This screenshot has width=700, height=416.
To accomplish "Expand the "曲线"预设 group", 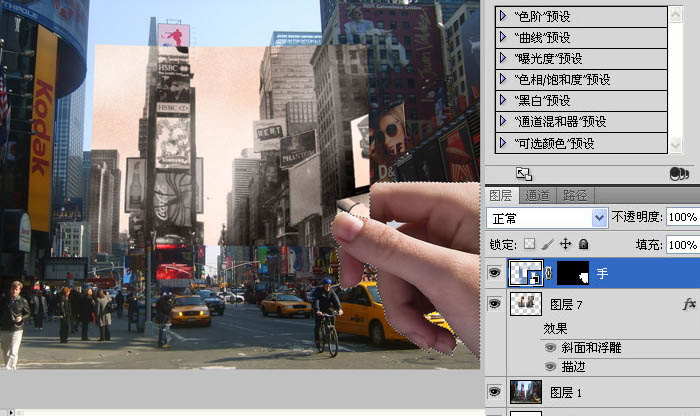I will [x=503, y=37].
